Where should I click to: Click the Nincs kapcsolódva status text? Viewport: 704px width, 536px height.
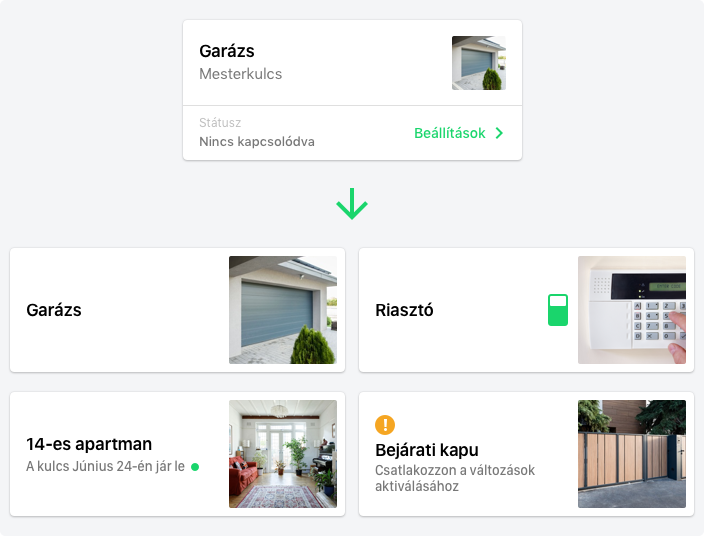[x=257, y=141]
